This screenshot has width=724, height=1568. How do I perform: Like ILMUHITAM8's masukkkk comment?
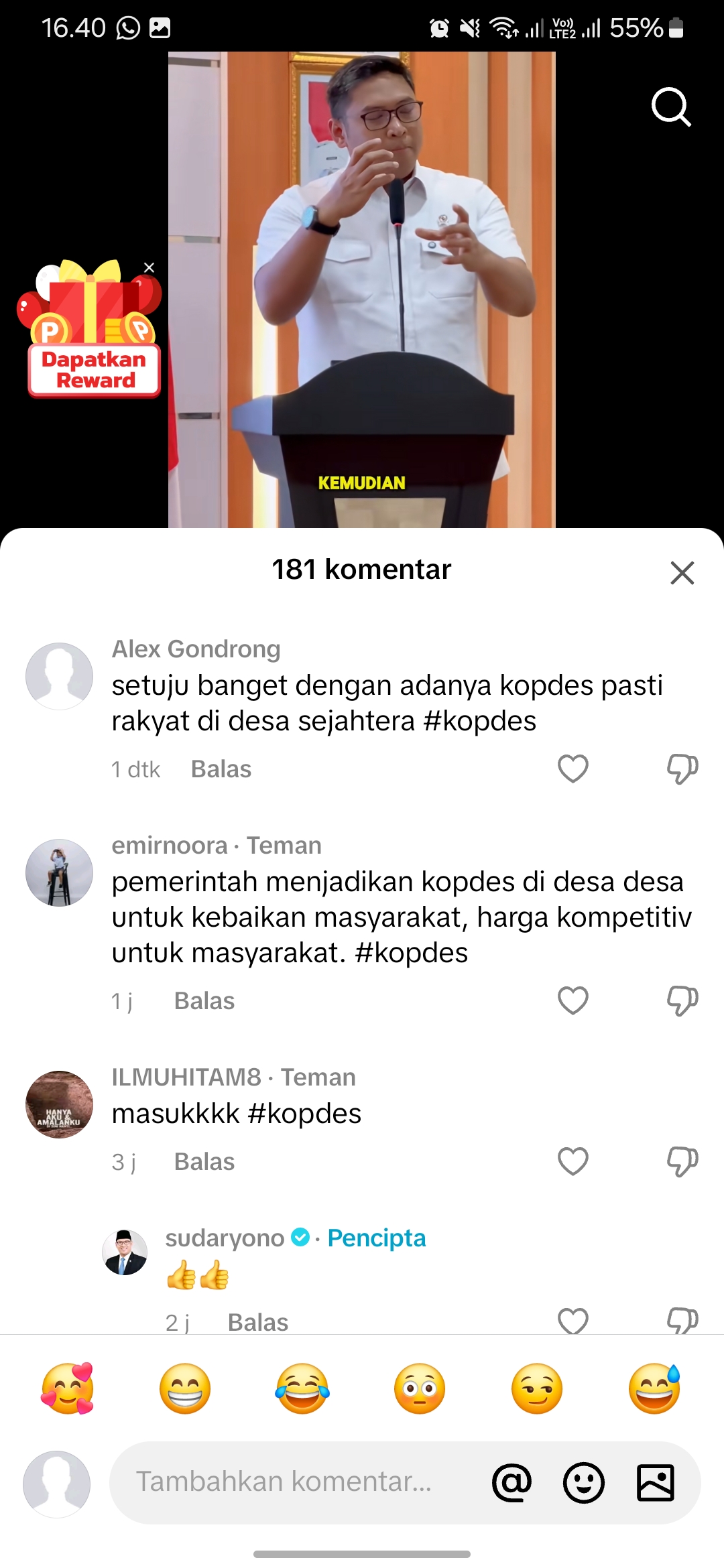click(x=573, y=1161)
